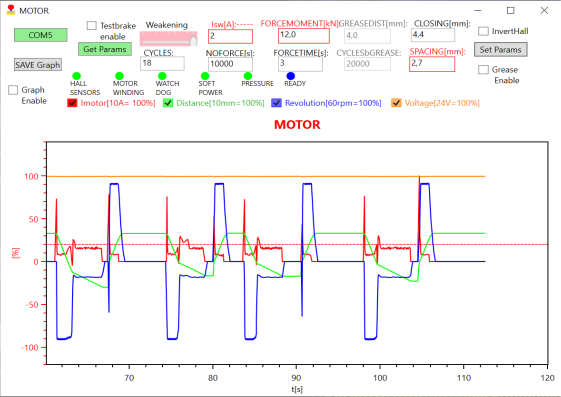Viewport: 561px width, 397px height.
Task: Click the Voltage[24V=100%] legend label
Action: click(442, 103)
